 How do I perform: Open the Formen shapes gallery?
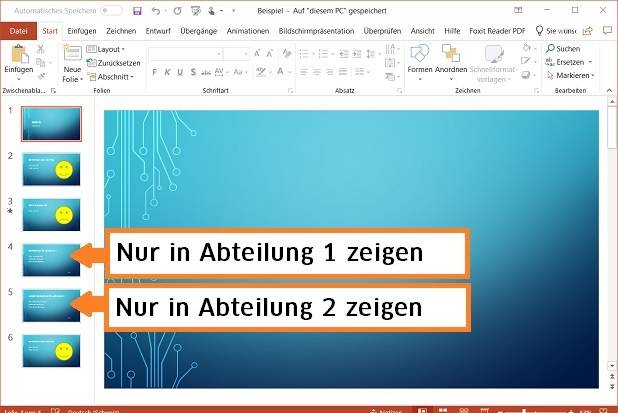[420, 62]
